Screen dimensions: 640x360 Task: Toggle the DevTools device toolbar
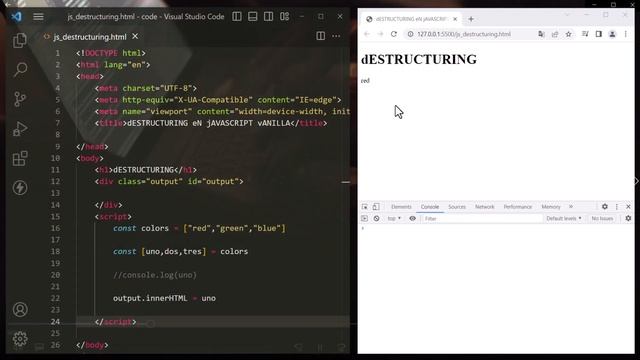(x=376, y=207)
